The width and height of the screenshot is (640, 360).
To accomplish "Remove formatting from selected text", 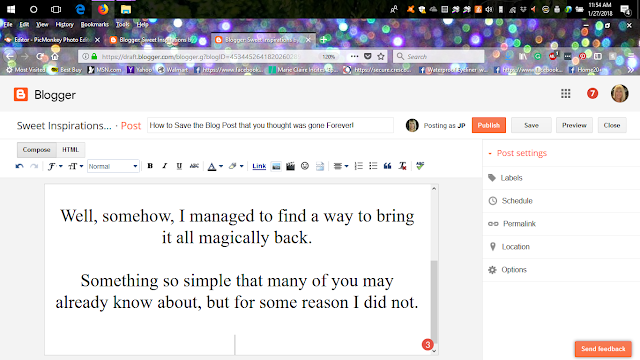I will (x=402, y=166).
